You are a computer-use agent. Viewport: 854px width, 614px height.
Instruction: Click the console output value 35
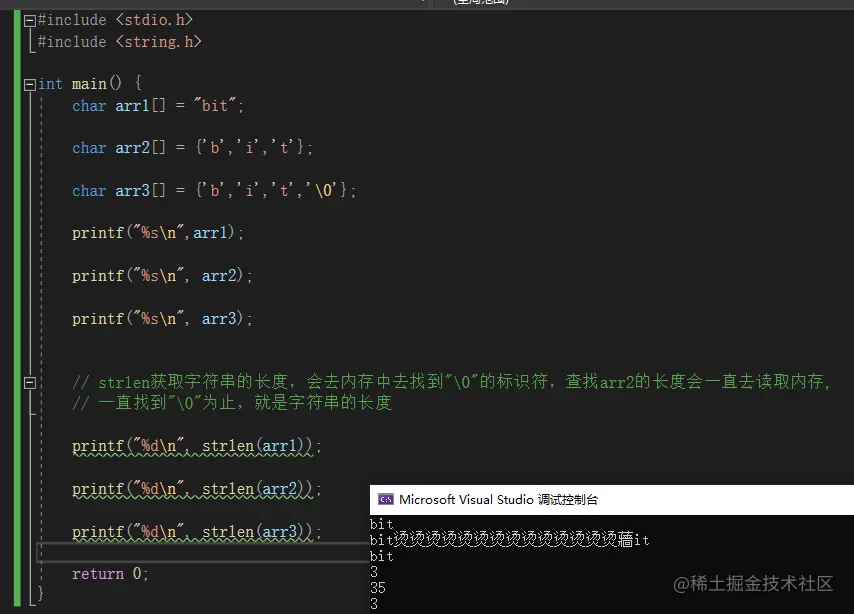[378, 588]
